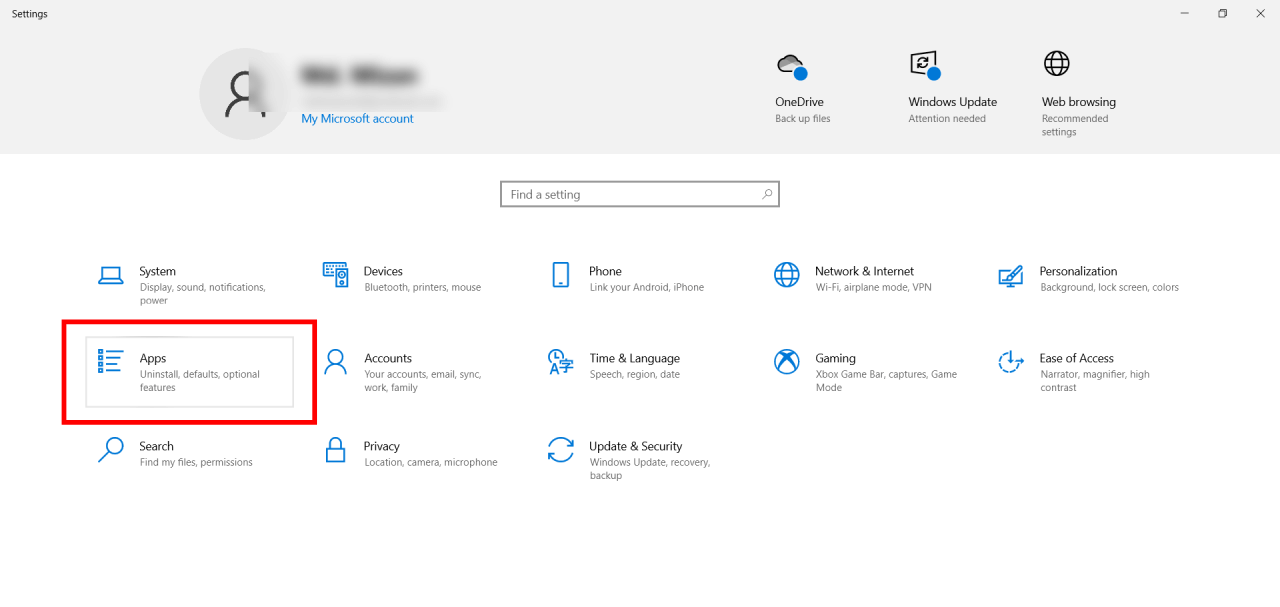Image resolution: width=1280 pixels, height=607 pixels.
Task: Click the System heading text
Action: pos(157,271)
